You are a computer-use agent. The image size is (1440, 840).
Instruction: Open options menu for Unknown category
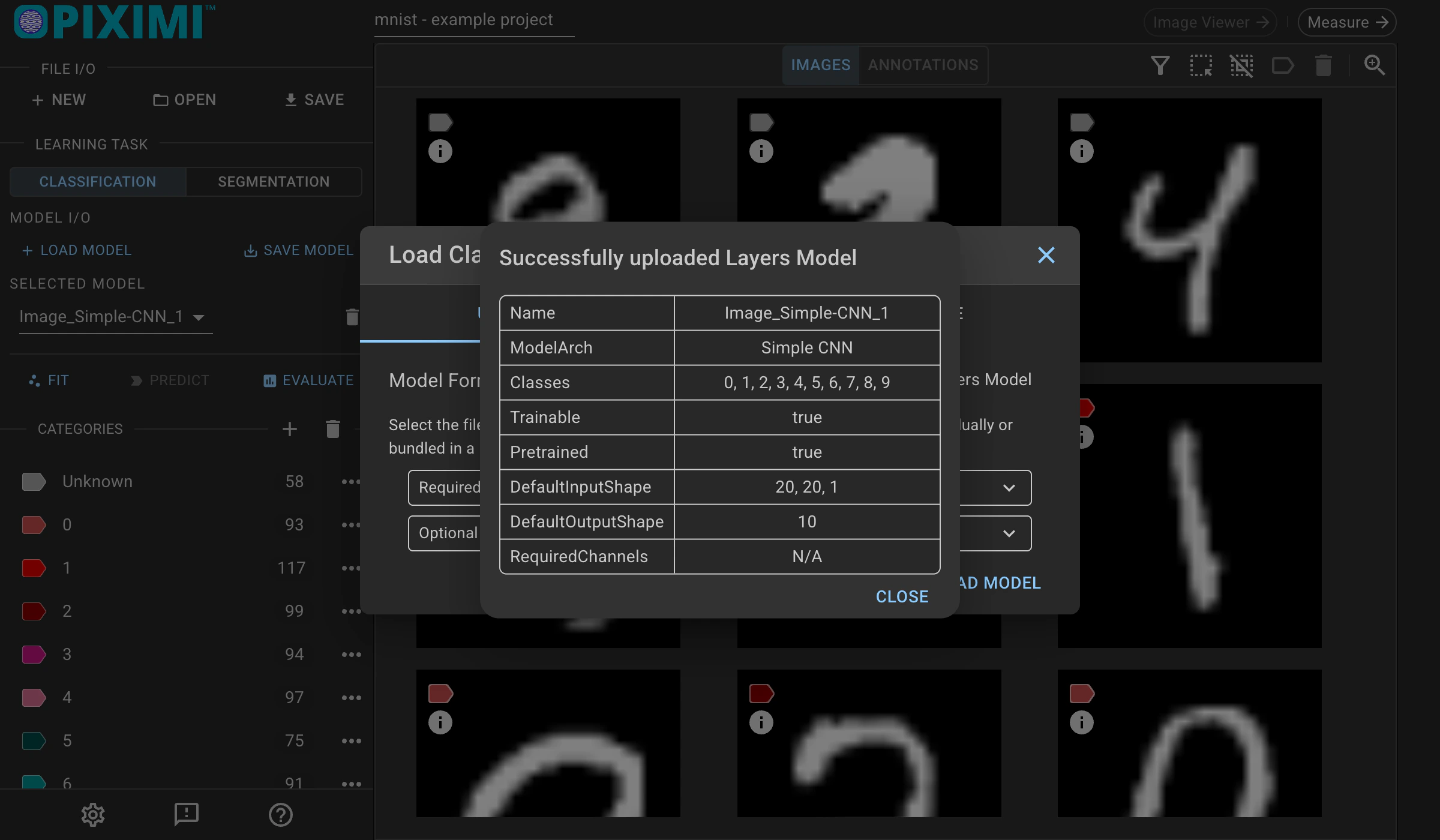[x=351, y=481]
